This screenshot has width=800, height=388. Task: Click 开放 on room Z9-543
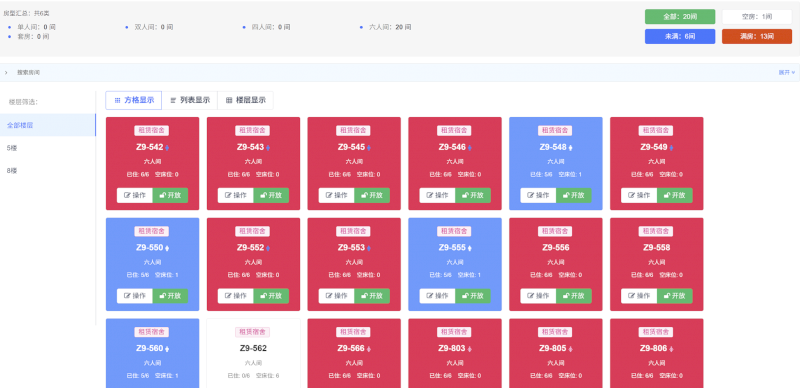(x=271, y=195)
